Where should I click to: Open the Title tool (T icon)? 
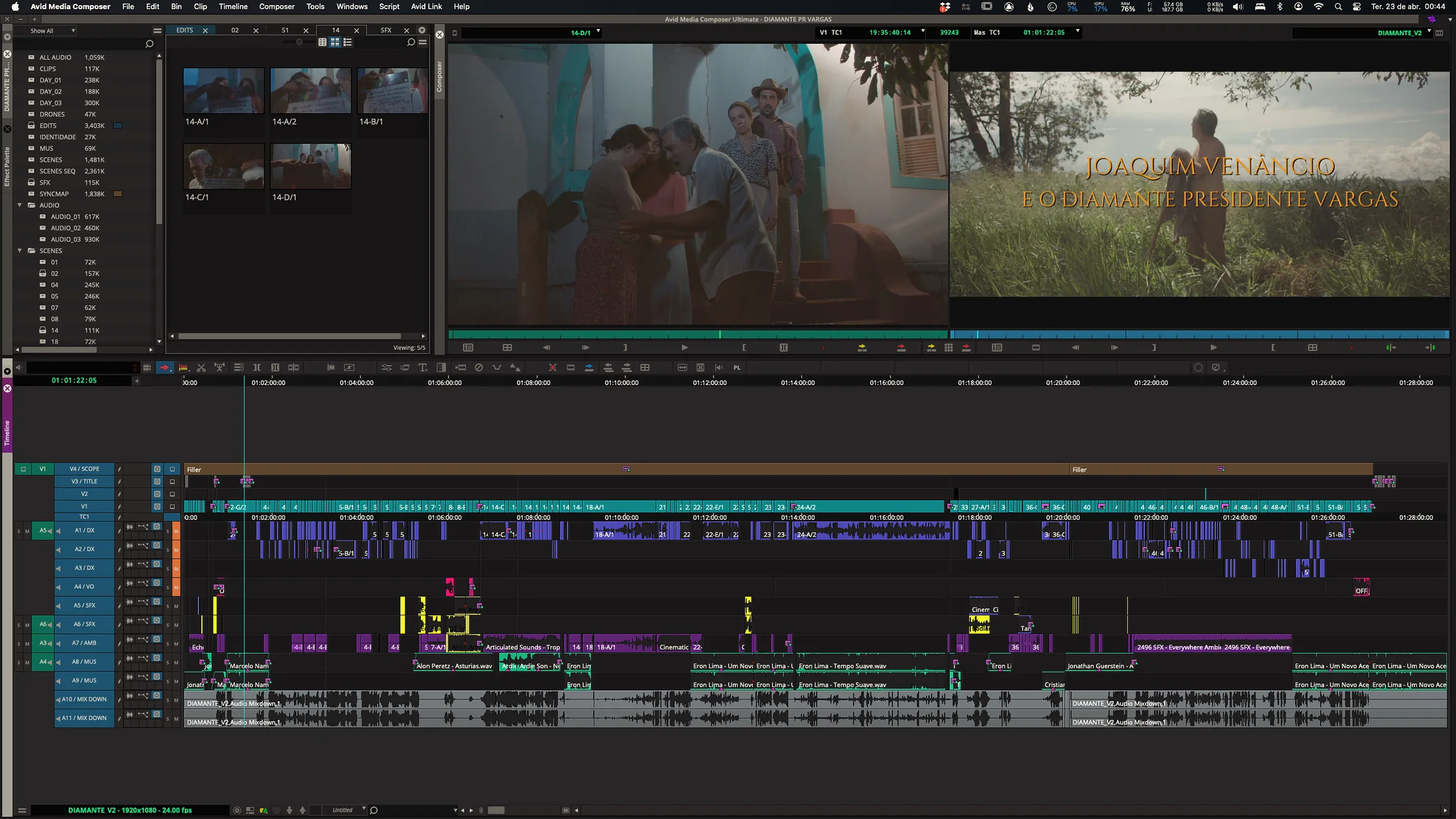(x=423, y=368)
